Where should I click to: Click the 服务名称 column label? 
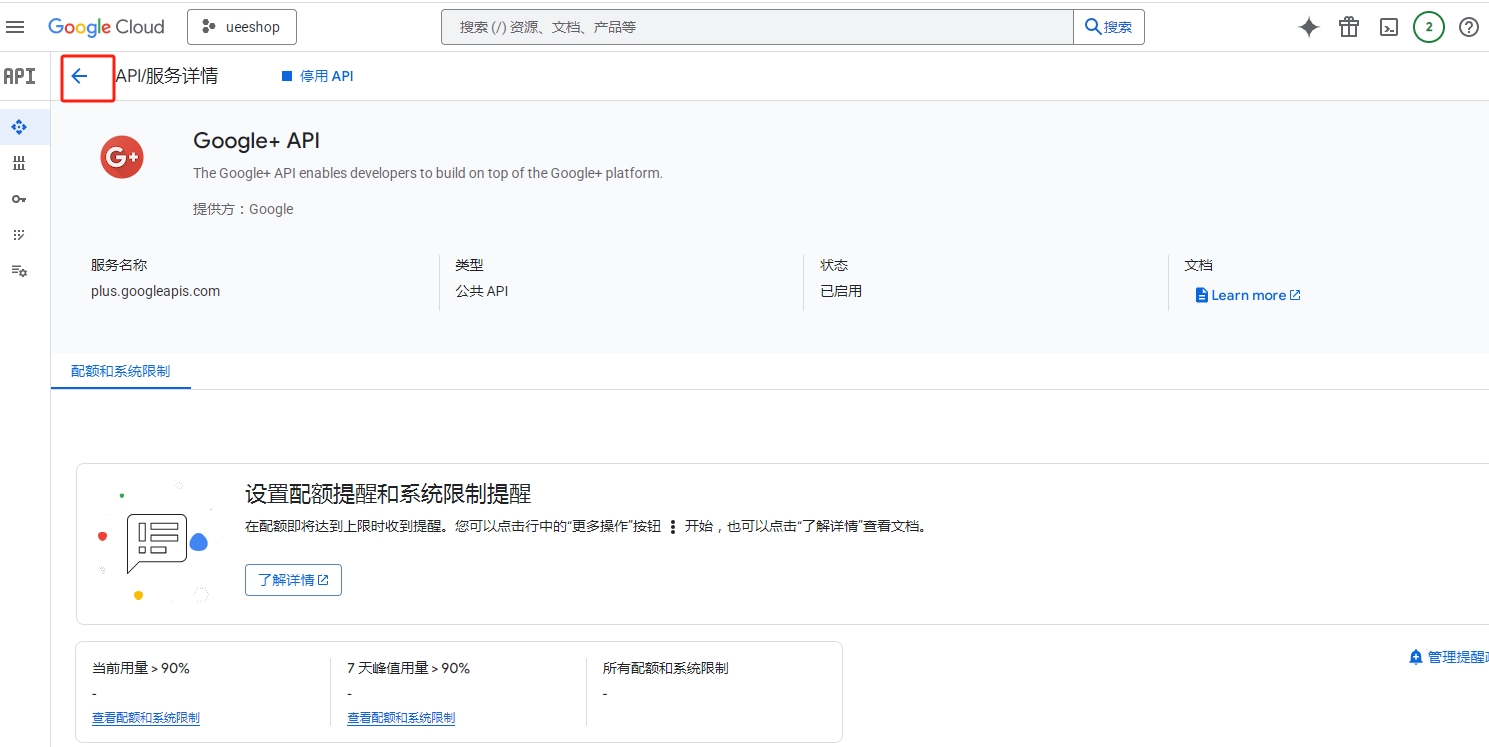[119, 265]
